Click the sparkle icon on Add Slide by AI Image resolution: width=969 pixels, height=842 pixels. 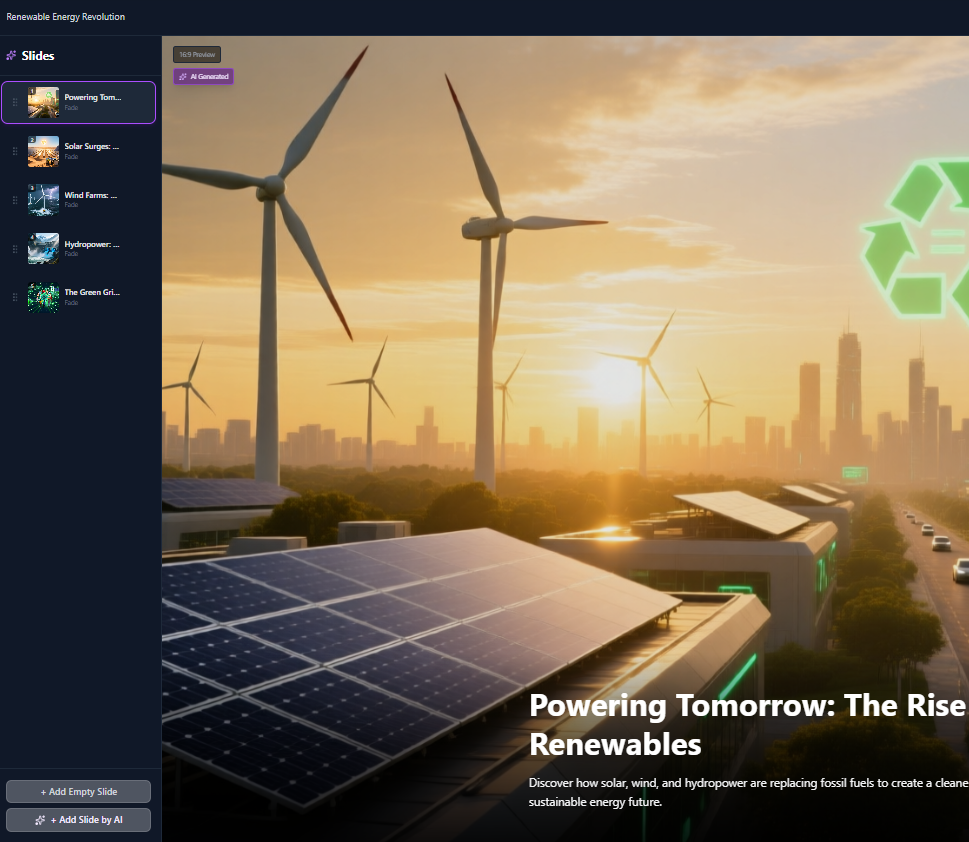pos(40,820)
